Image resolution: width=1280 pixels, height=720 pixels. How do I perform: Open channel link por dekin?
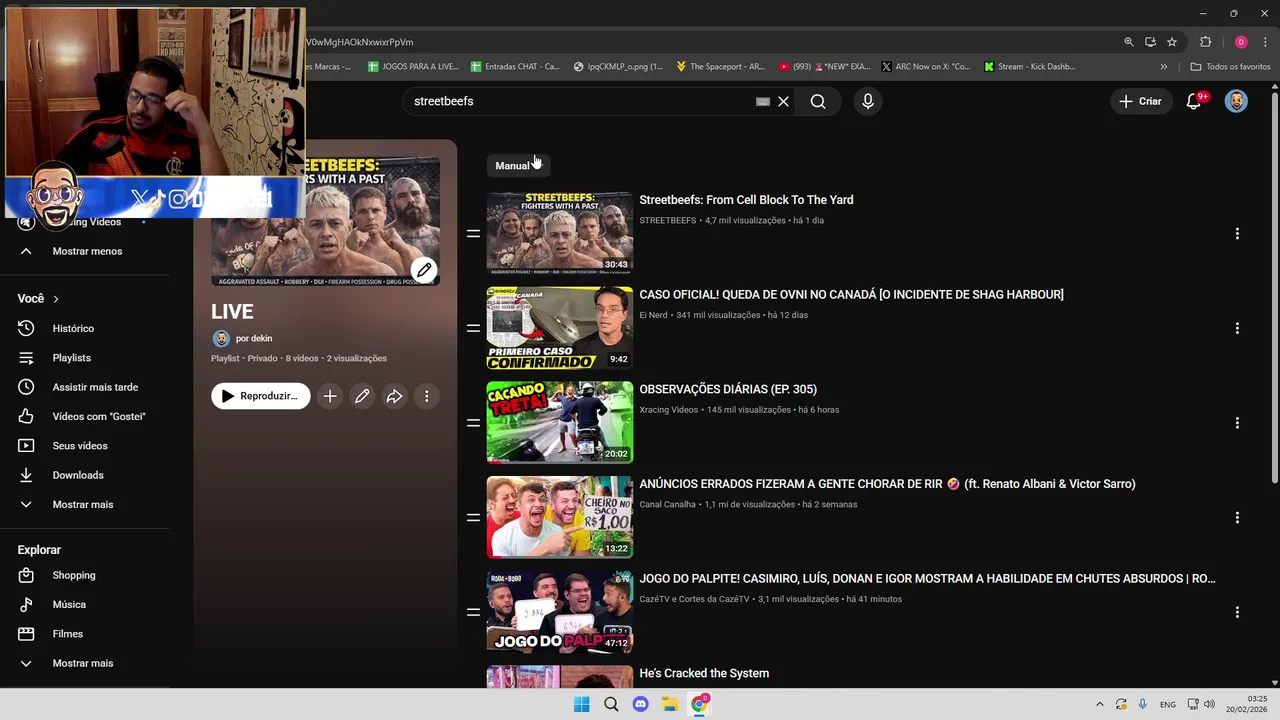pyautogui.click(x=254, y=339)
